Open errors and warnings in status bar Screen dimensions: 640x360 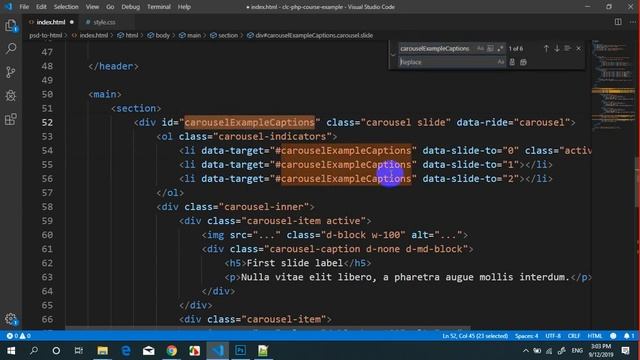18,336
